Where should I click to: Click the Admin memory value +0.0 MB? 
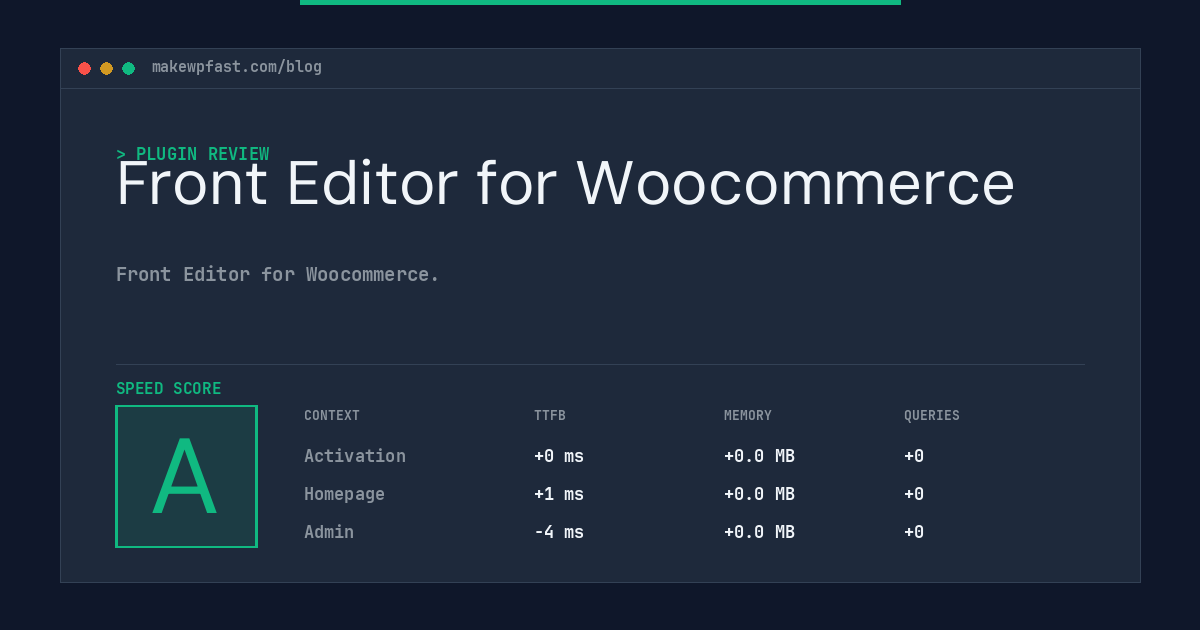click(760, 532)
